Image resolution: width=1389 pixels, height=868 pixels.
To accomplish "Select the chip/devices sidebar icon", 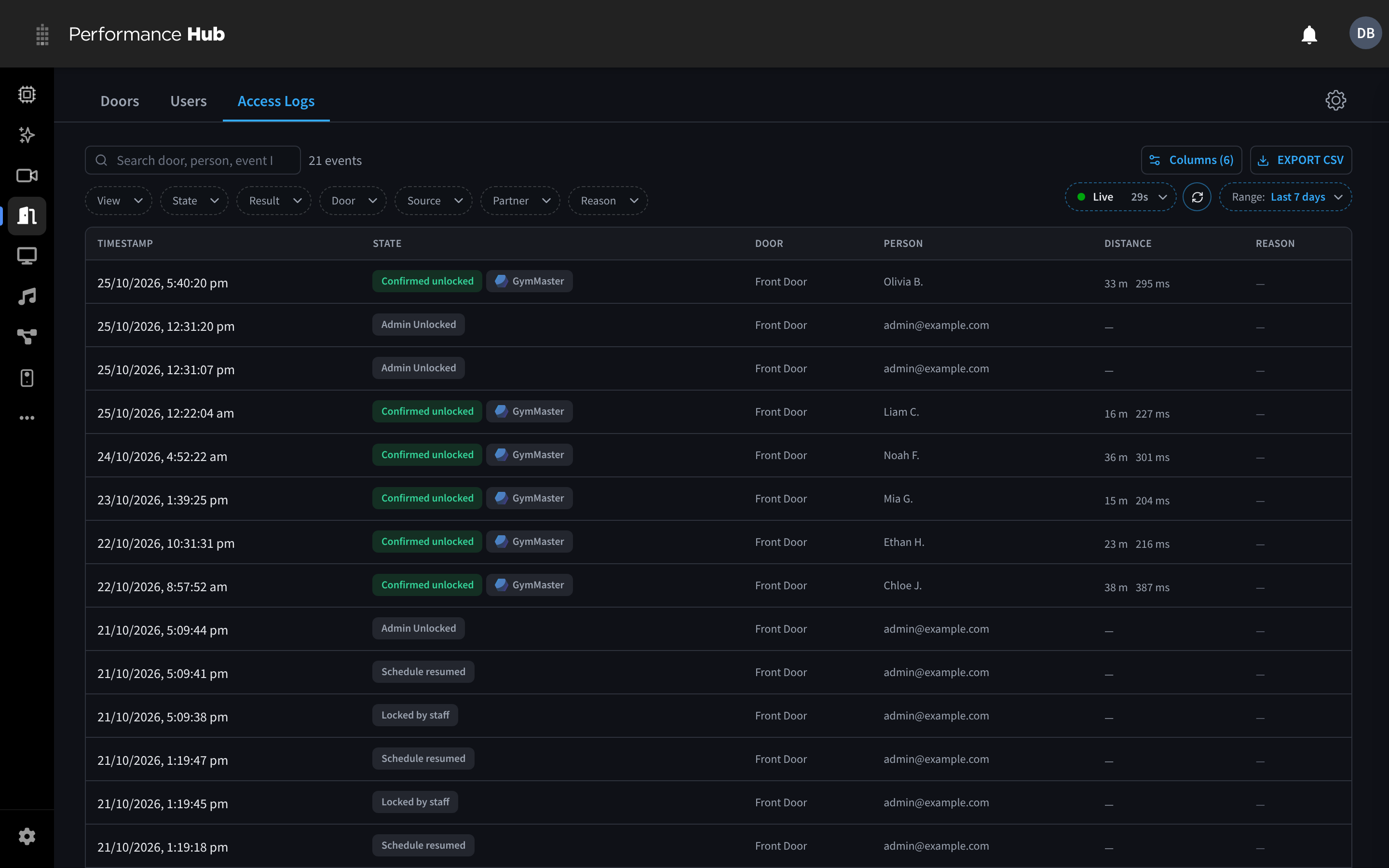I will point(27,94).
